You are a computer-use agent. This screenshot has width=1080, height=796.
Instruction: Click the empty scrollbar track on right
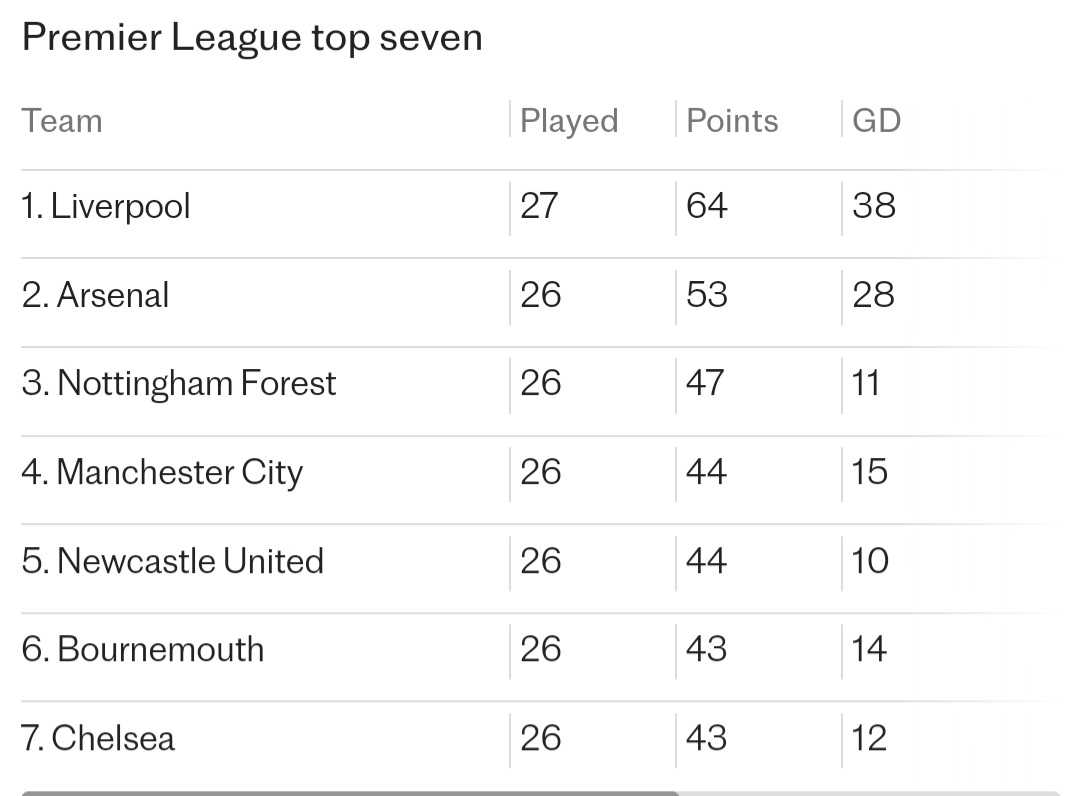(x=869, y=793)
